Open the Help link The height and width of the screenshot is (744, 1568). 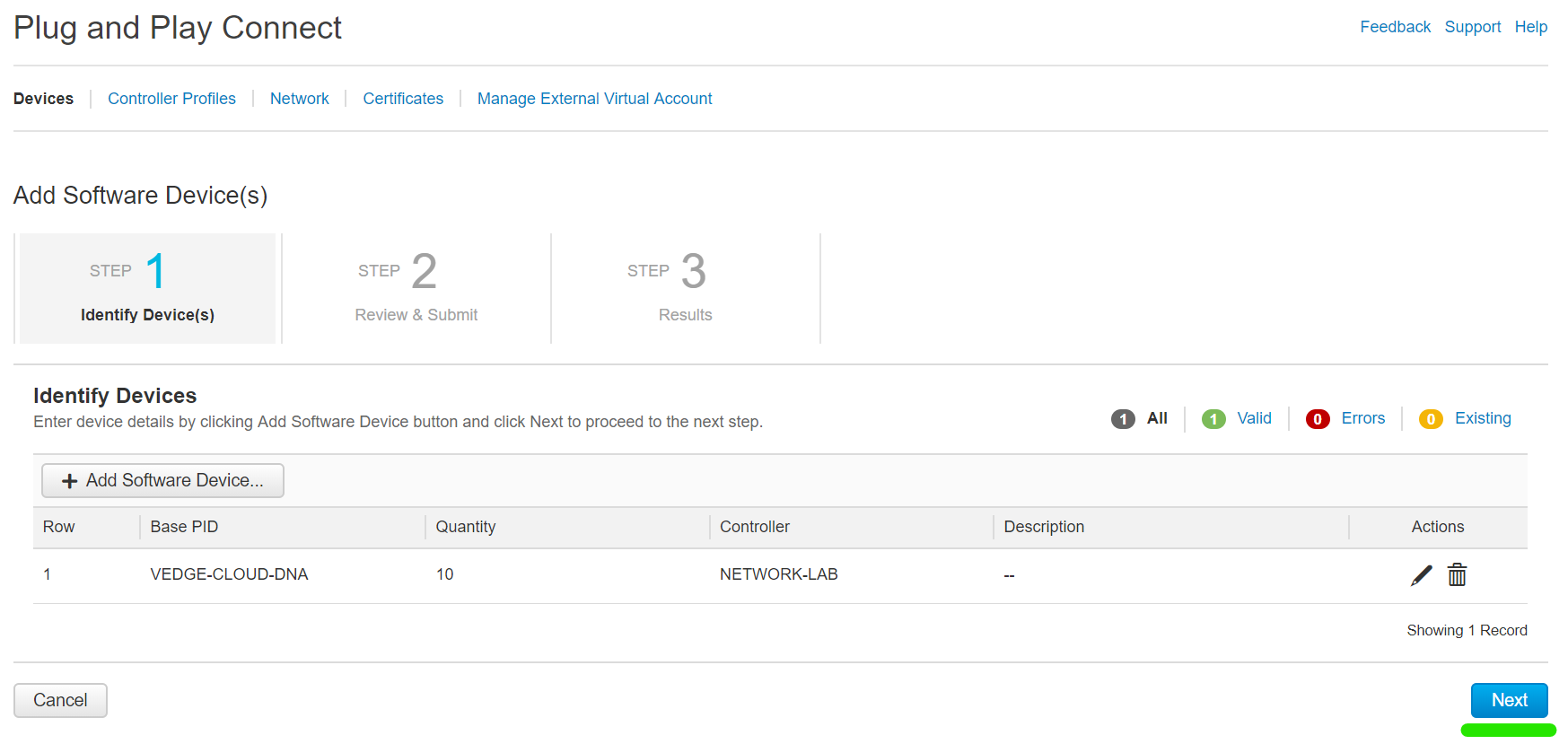coord(1530,27)
